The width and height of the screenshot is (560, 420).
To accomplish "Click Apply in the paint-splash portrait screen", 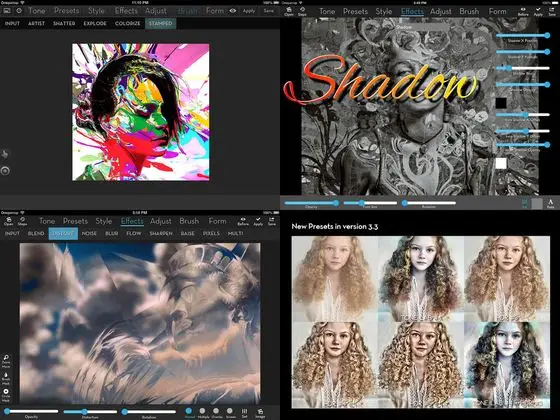I will coord(249,11).
